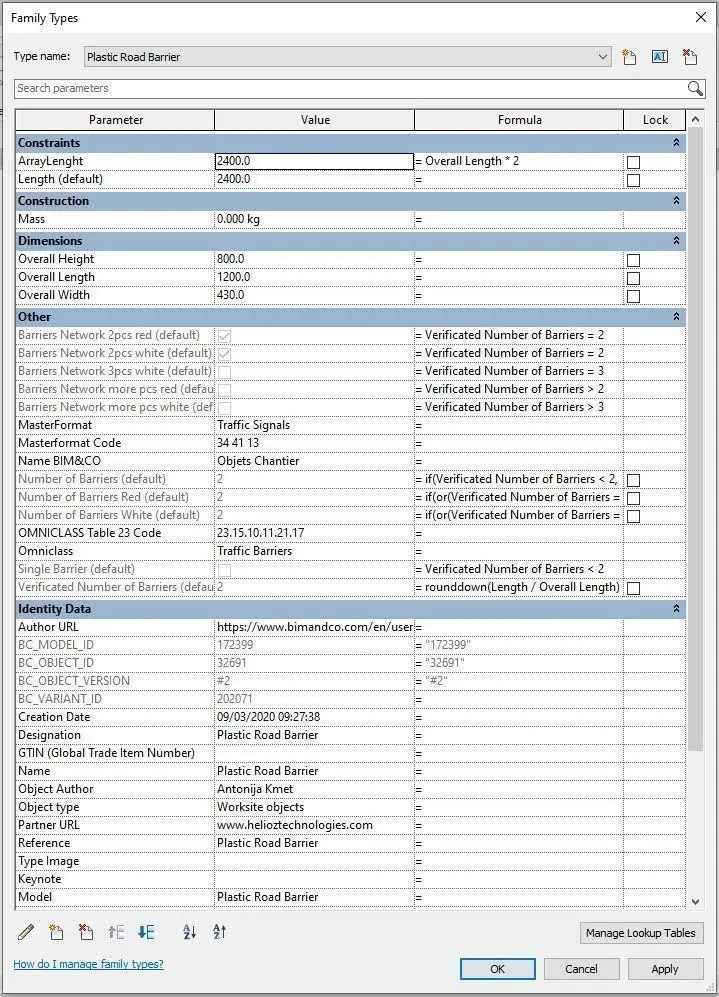Screen dimensions: 719x997
Task: Collapse the Constraints group
Action: click(x=676, y=142)
